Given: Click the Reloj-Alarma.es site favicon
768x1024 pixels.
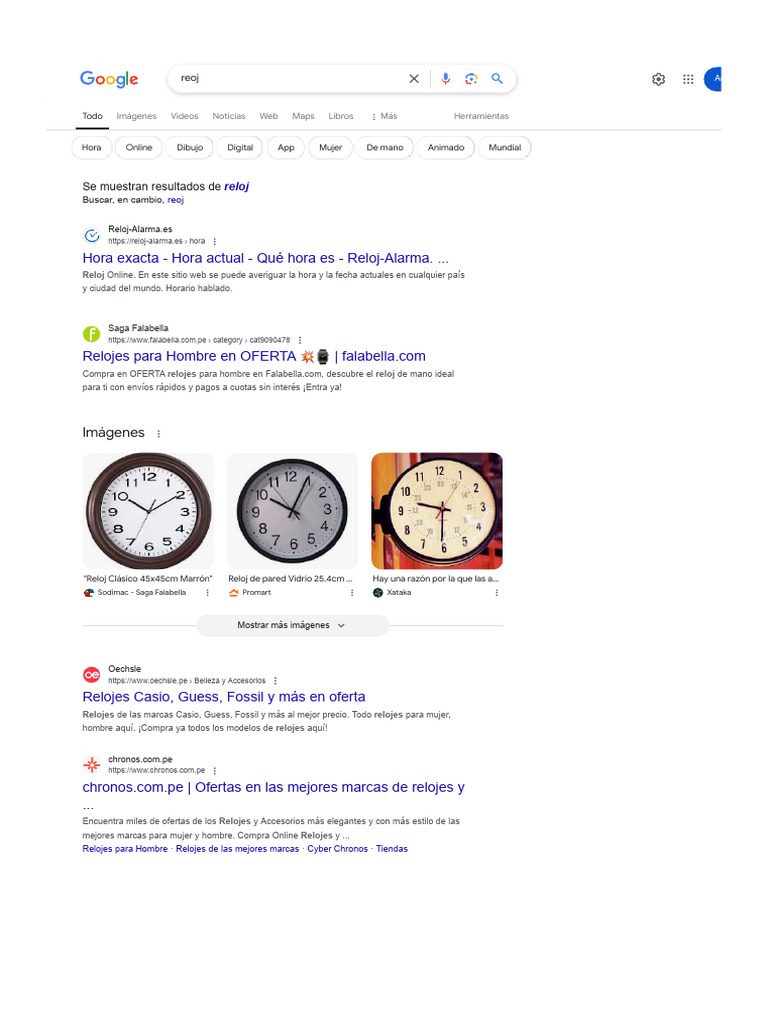Looking at the screenshot, I should pos(91,235).
